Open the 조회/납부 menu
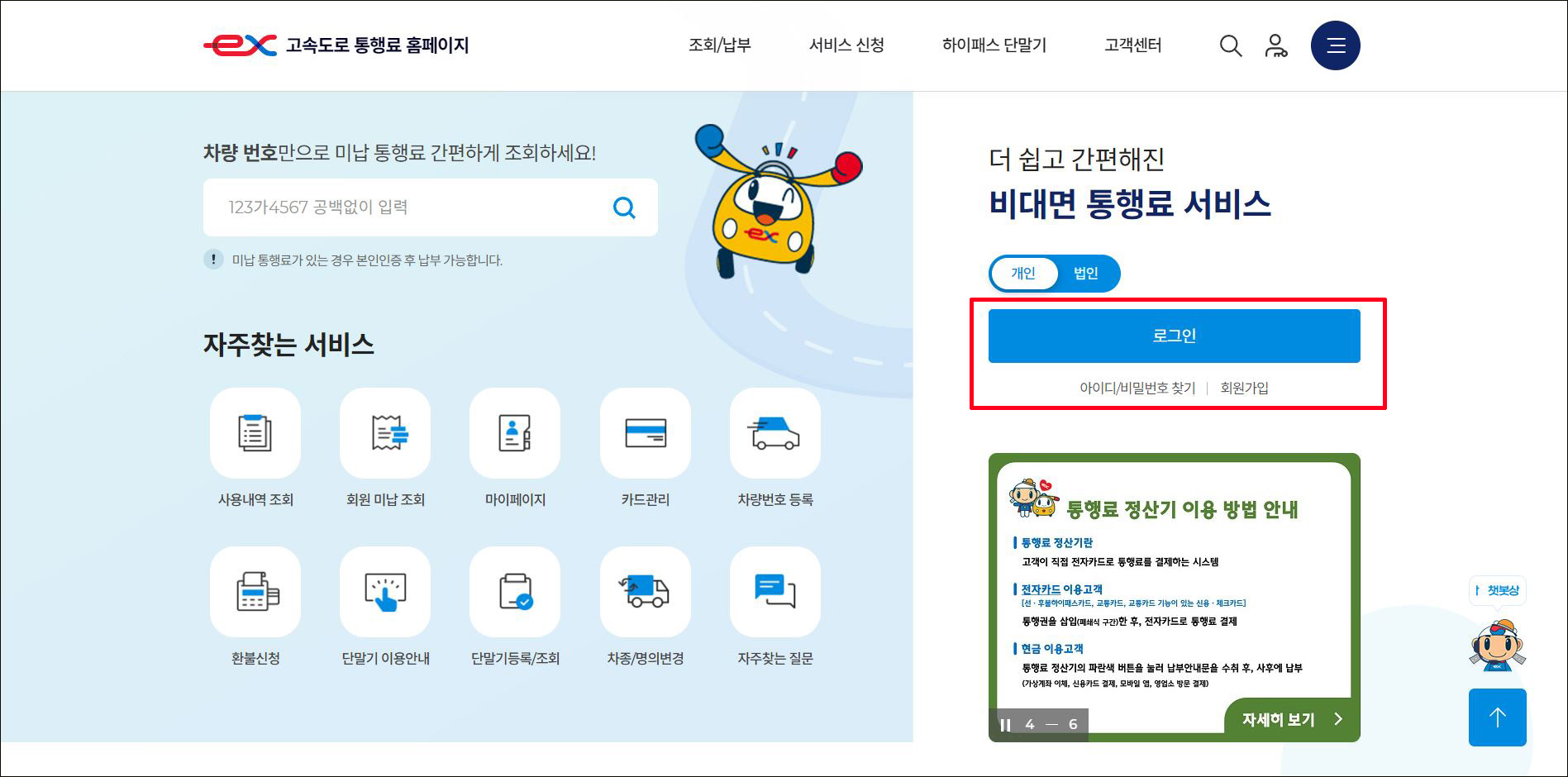This screenshot has height=777, width=1568. [719, 45]
